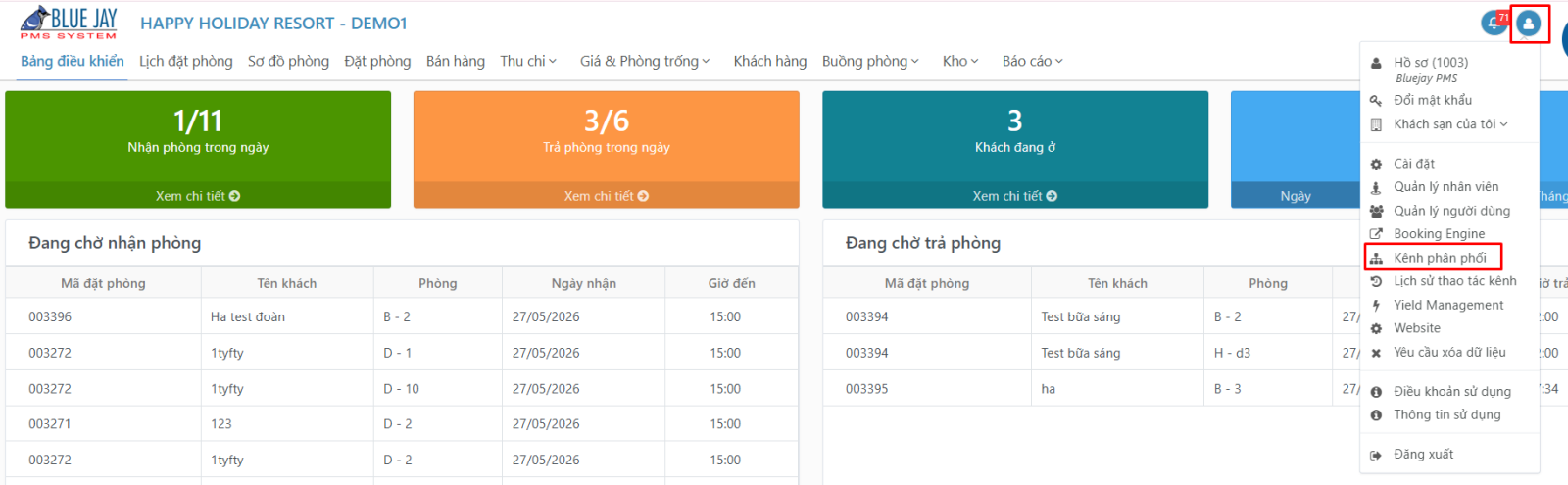Open Sơ đồ phòng in navigation
This screenshot has height=485, width=1568.
288,61
